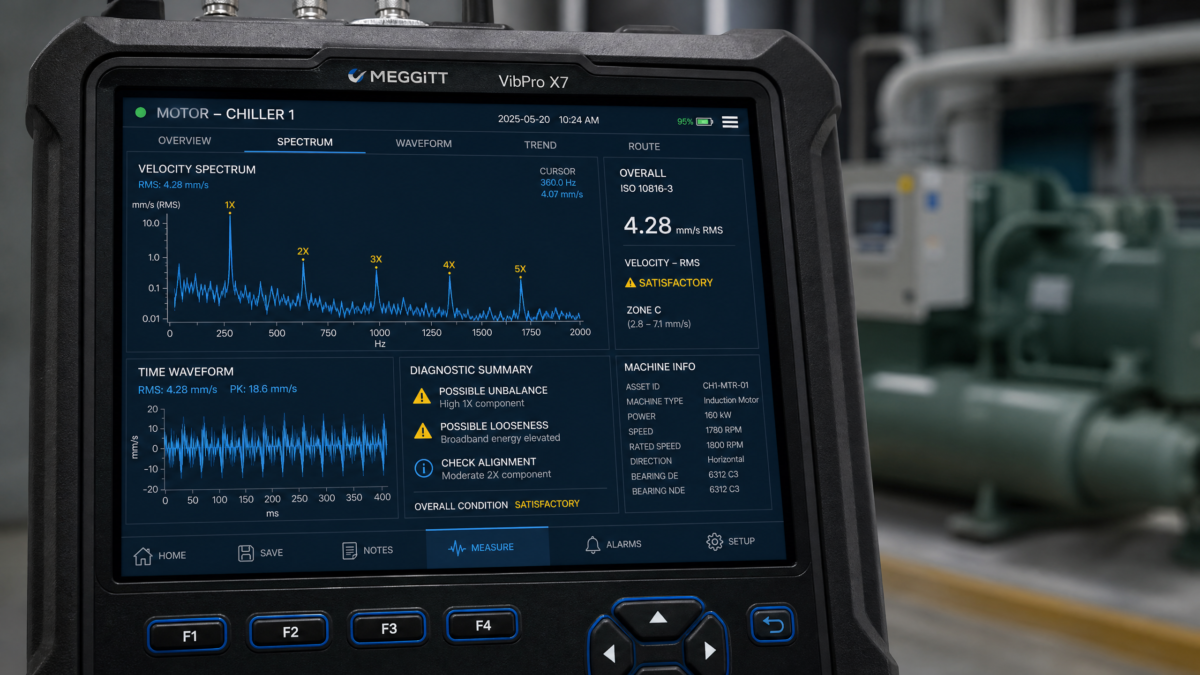Click the 1X peak marker in spectrum

click(x=230, y=205)
